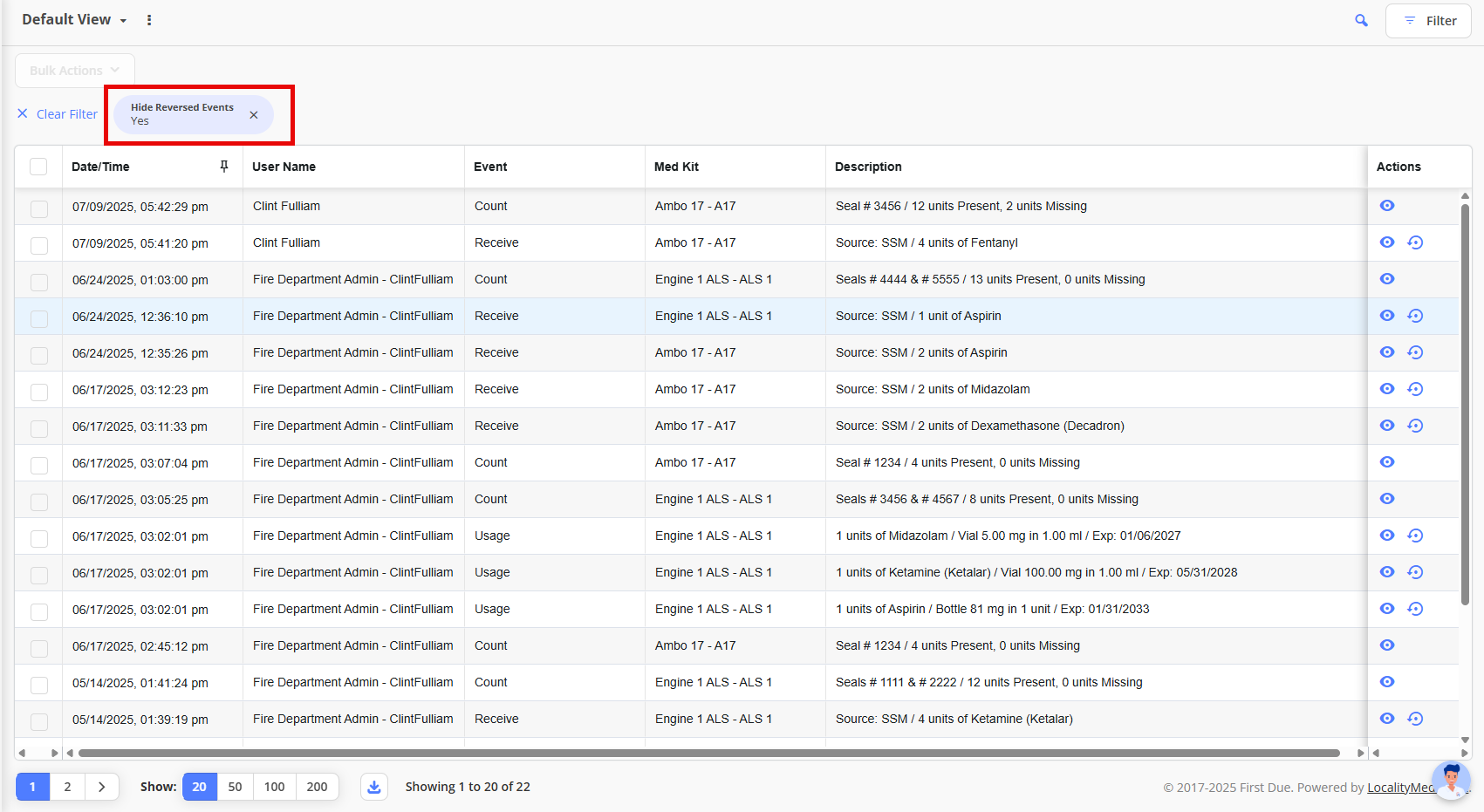Show 200 rows per page
1484x812 pixels.
point(318,787)
